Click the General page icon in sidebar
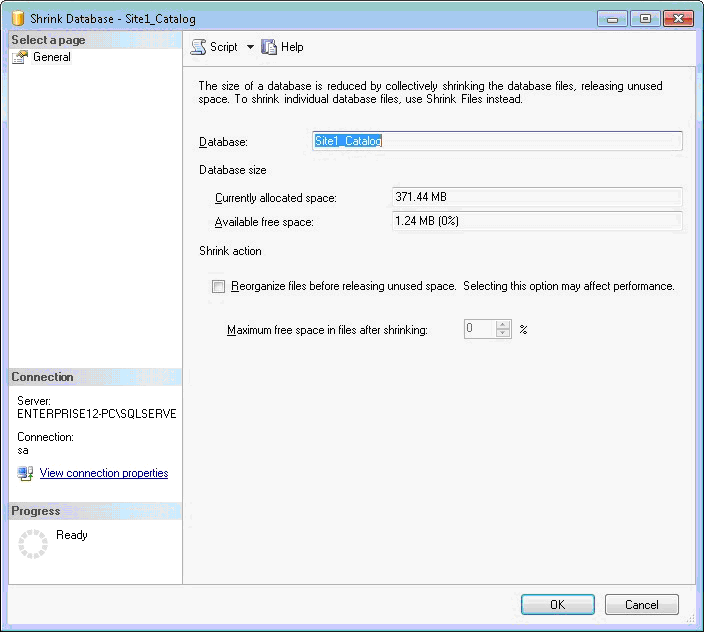 (19, 58)
